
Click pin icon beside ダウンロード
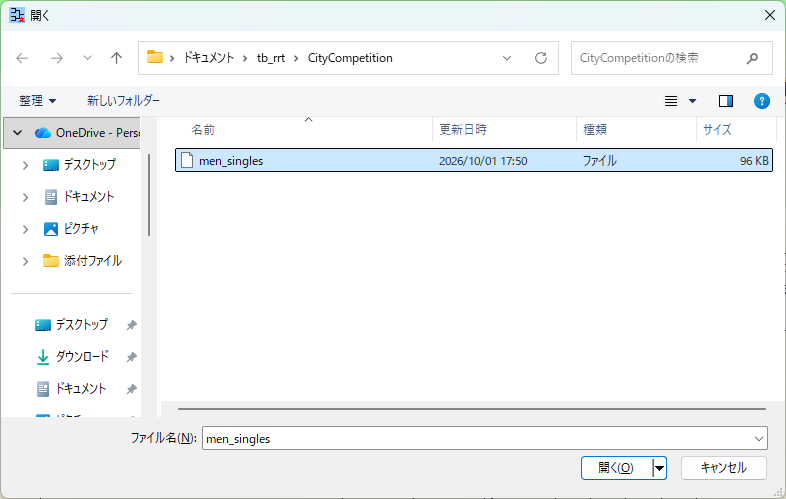tap(131, 357)
